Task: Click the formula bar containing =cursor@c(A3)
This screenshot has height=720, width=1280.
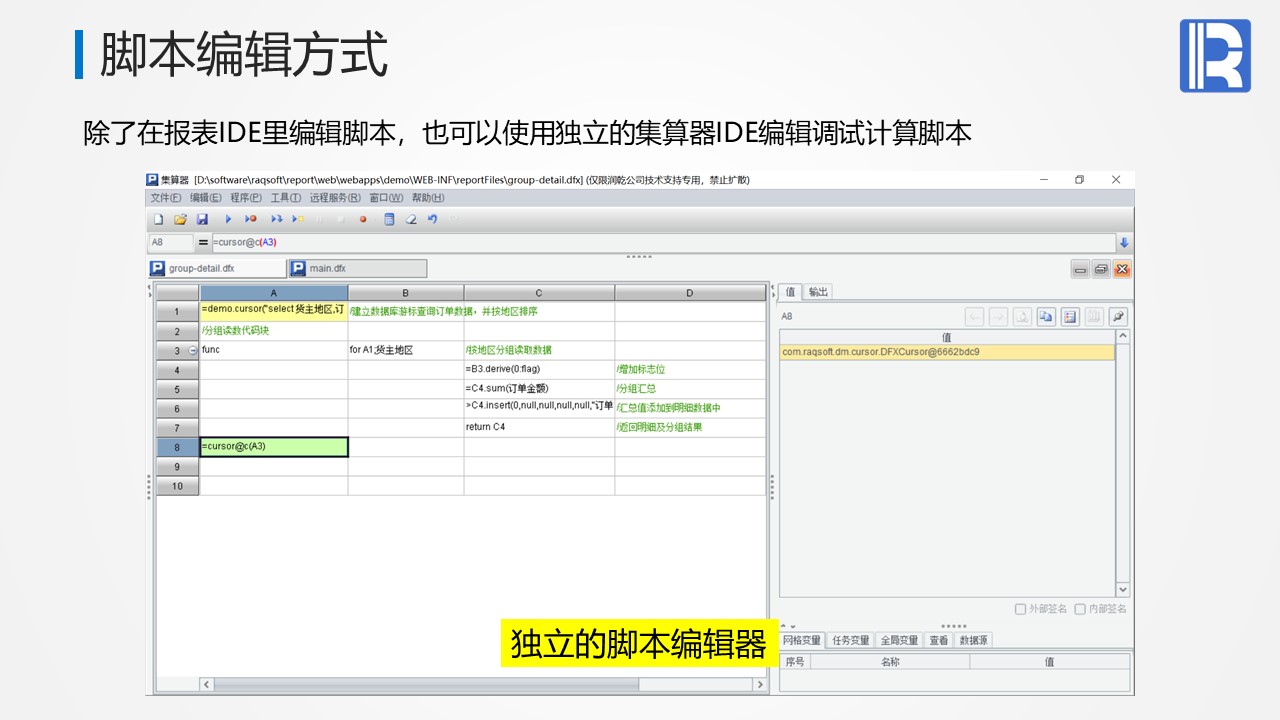Action: (663, 242)
